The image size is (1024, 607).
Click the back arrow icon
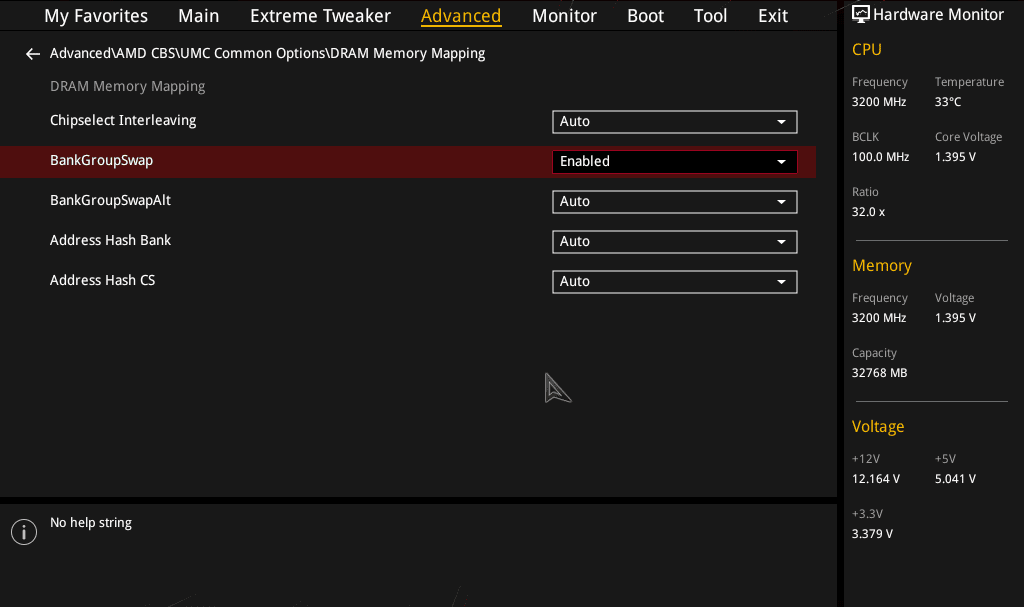33,54
